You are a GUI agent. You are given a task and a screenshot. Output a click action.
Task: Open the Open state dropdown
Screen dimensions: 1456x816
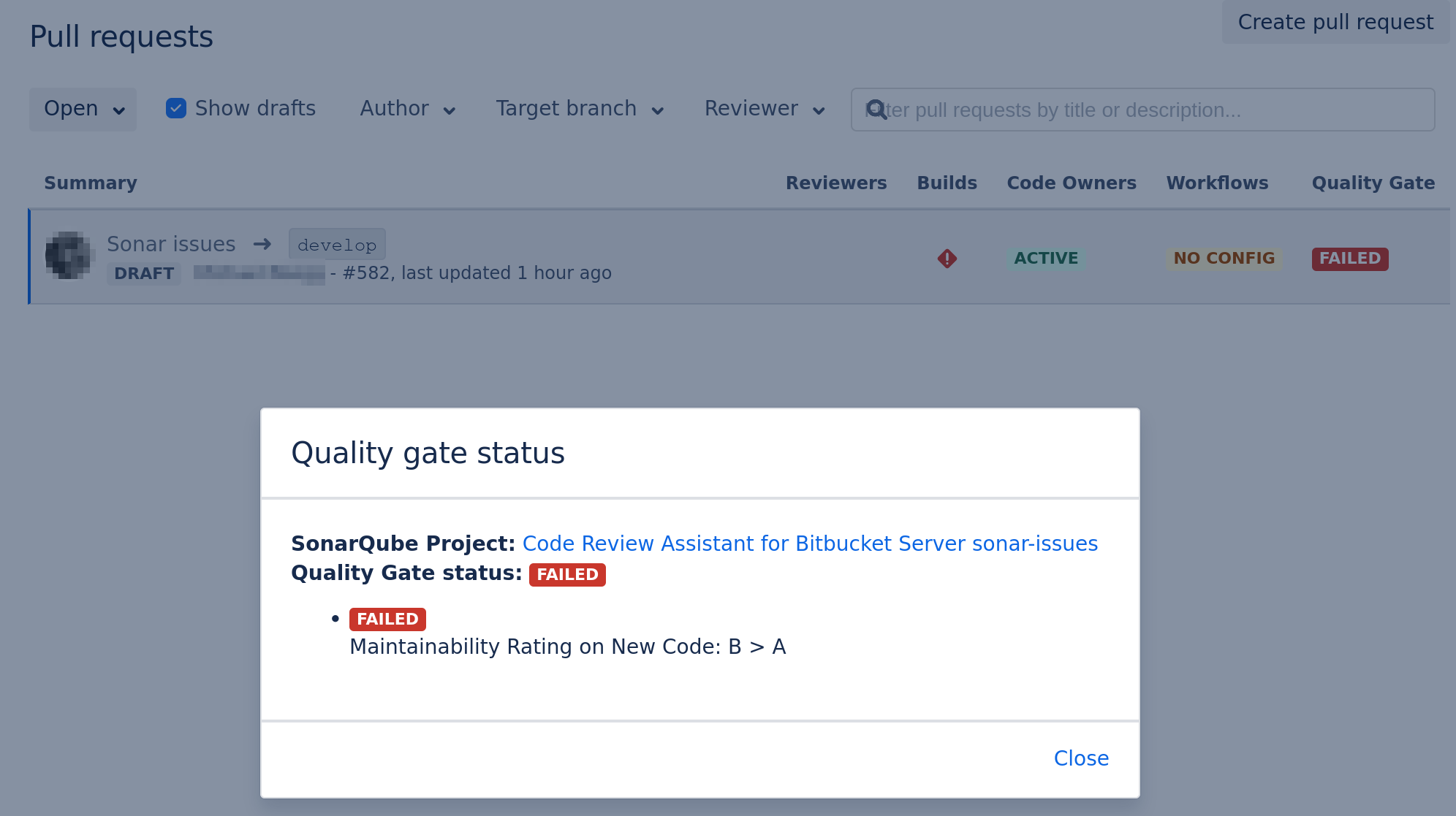tap(83, 109)
